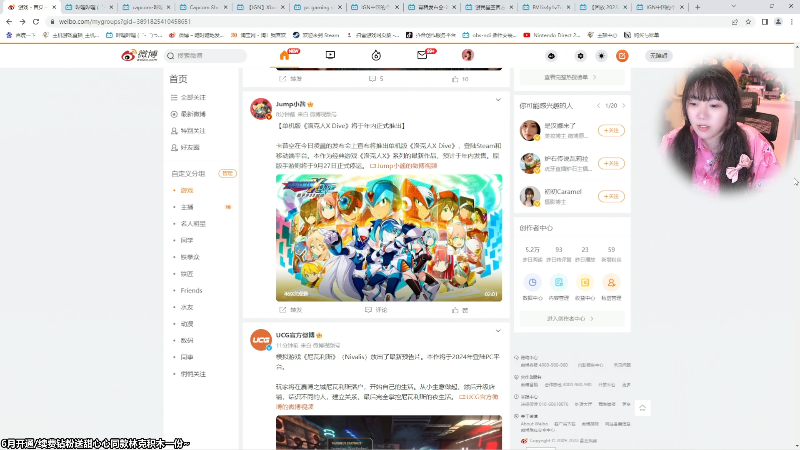Image resolution: width=800 pixels, height=450 pixels.
Task: Go to previous page of suggested people
Action: (598, 106)
